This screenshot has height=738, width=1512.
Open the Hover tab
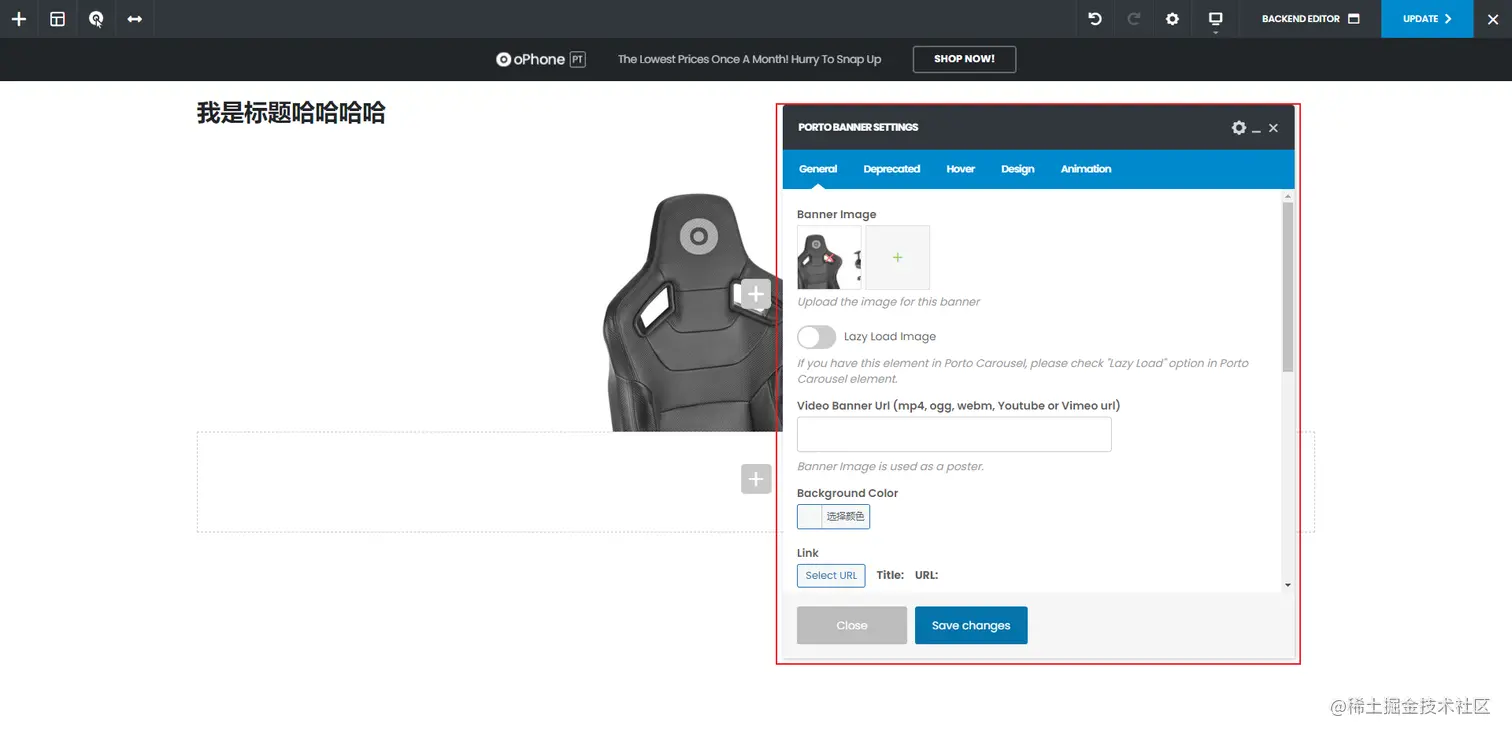tap(960, 169)
